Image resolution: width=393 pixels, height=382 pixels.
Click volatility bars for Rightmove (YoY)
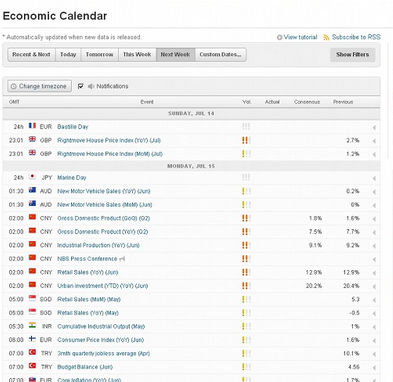pos(246,140)
